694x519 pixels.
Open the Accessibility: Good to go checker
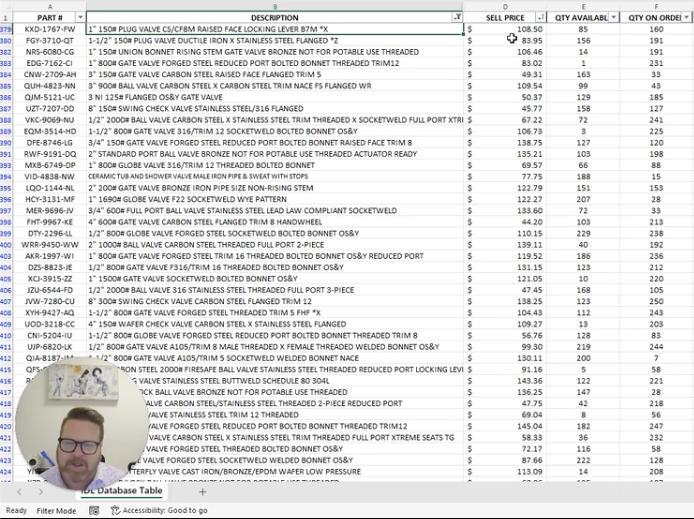tap(159, 511)
